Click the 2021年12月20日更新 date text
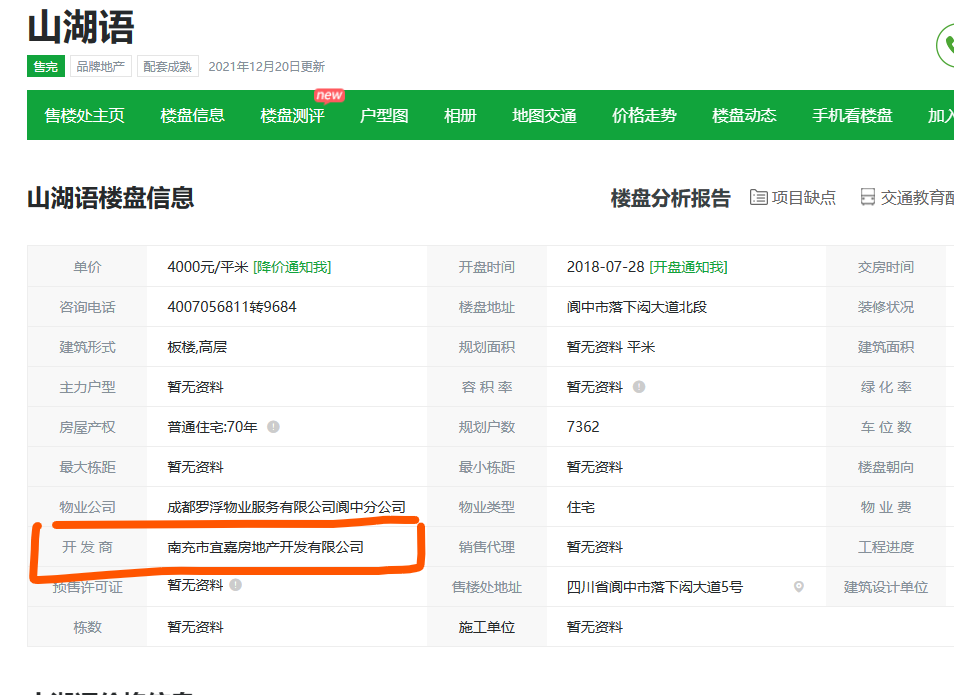Viewport: 954px width, 695px height. pyautogui.click(x=266, y=66)
